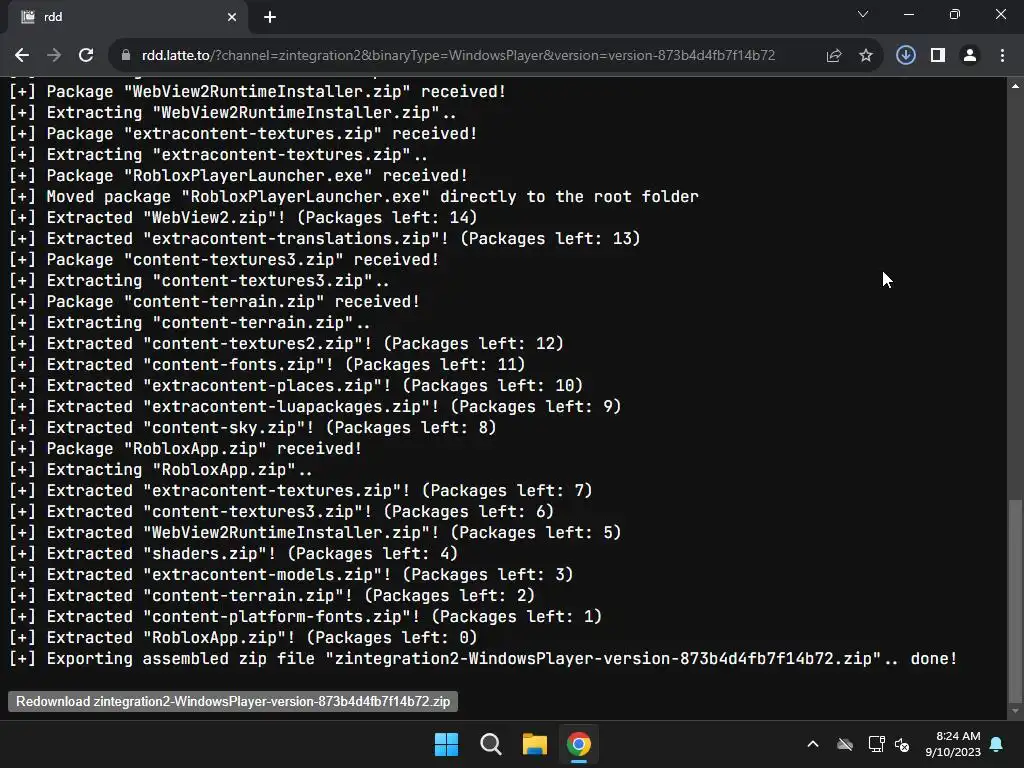1024x768 pixels.
Task: Click the 'Extracted "content-platform-fonts.zip"' log line
Action: point(305,616)
